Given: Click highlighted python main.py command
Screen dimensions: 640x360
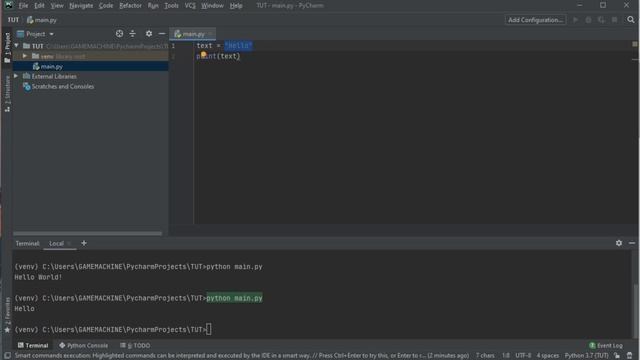Looking at the screenshot, I should (234, 298).
